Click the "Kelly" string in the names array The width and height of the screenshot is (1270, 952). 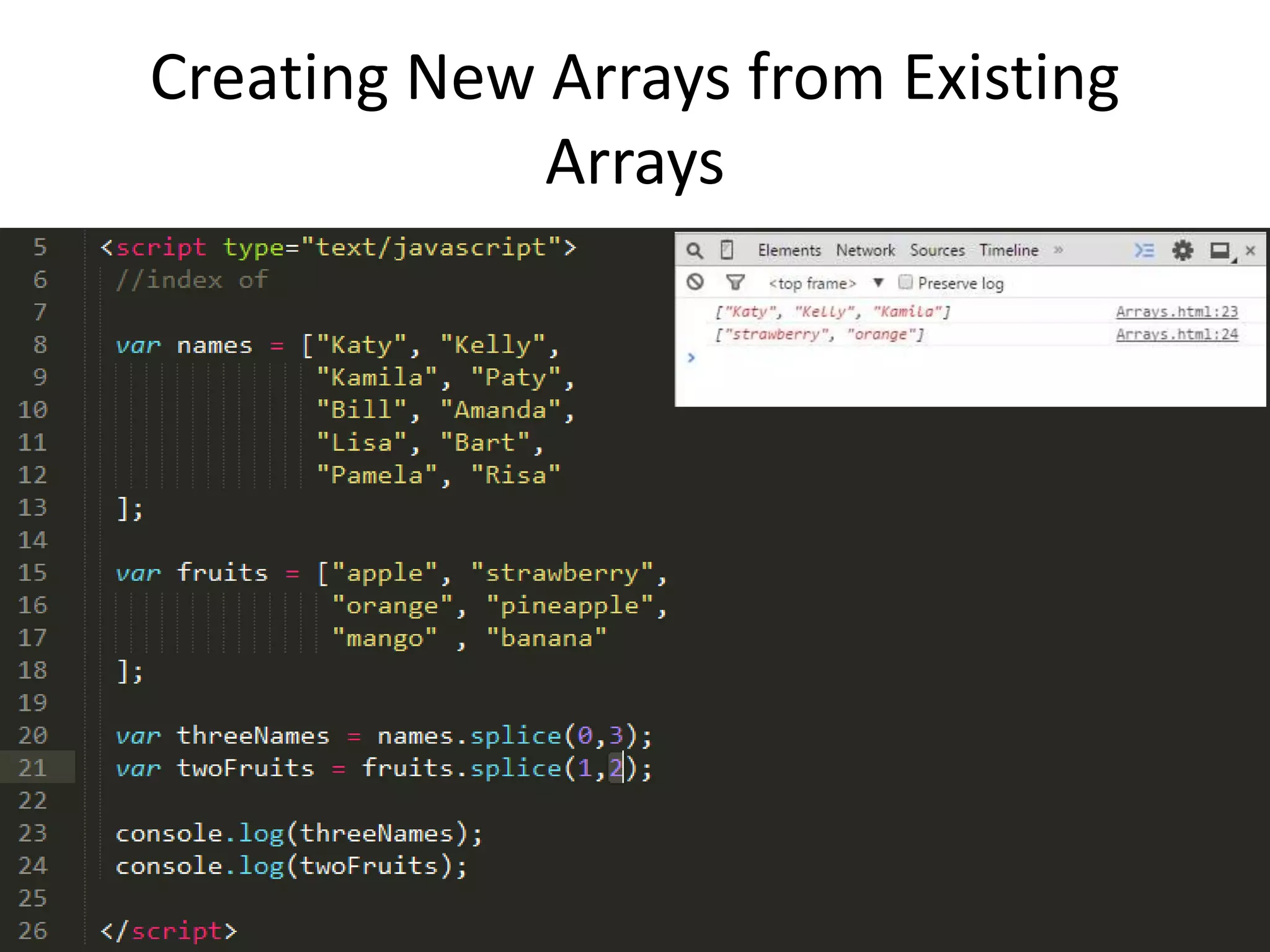click(493, 345)
